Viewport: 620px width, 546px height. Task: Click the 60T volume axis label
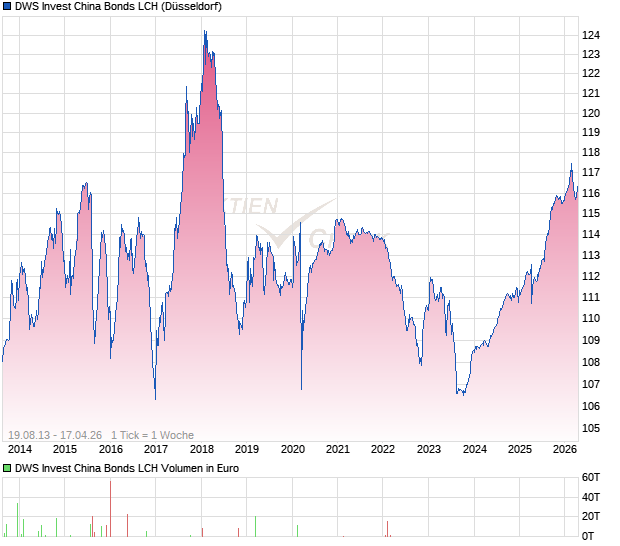(591, 478)
